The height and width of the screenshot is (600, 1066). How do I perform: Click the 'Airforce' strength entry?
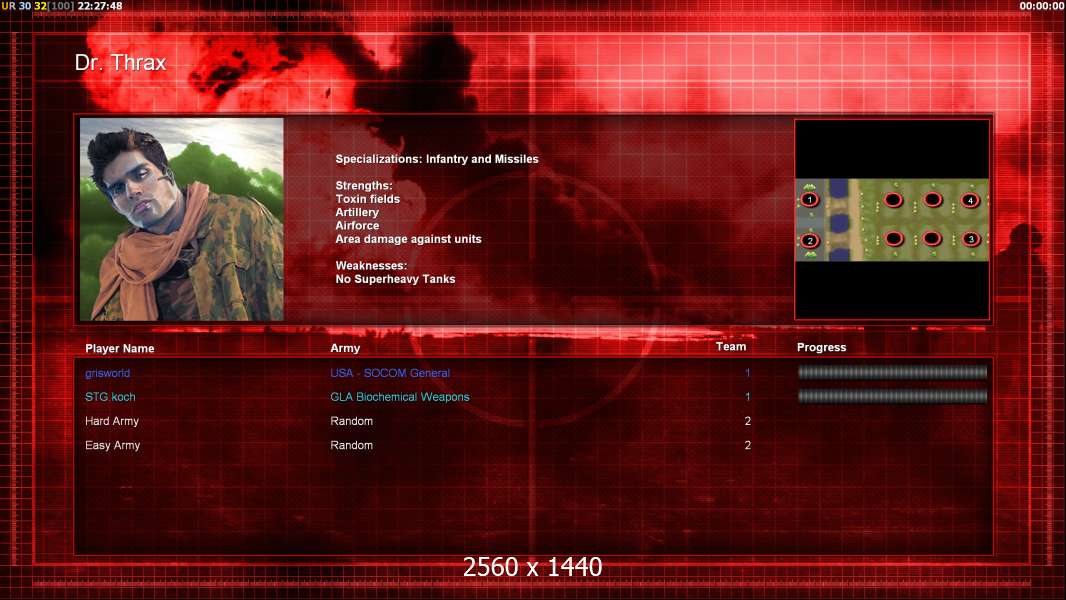(x=357, y=226)
